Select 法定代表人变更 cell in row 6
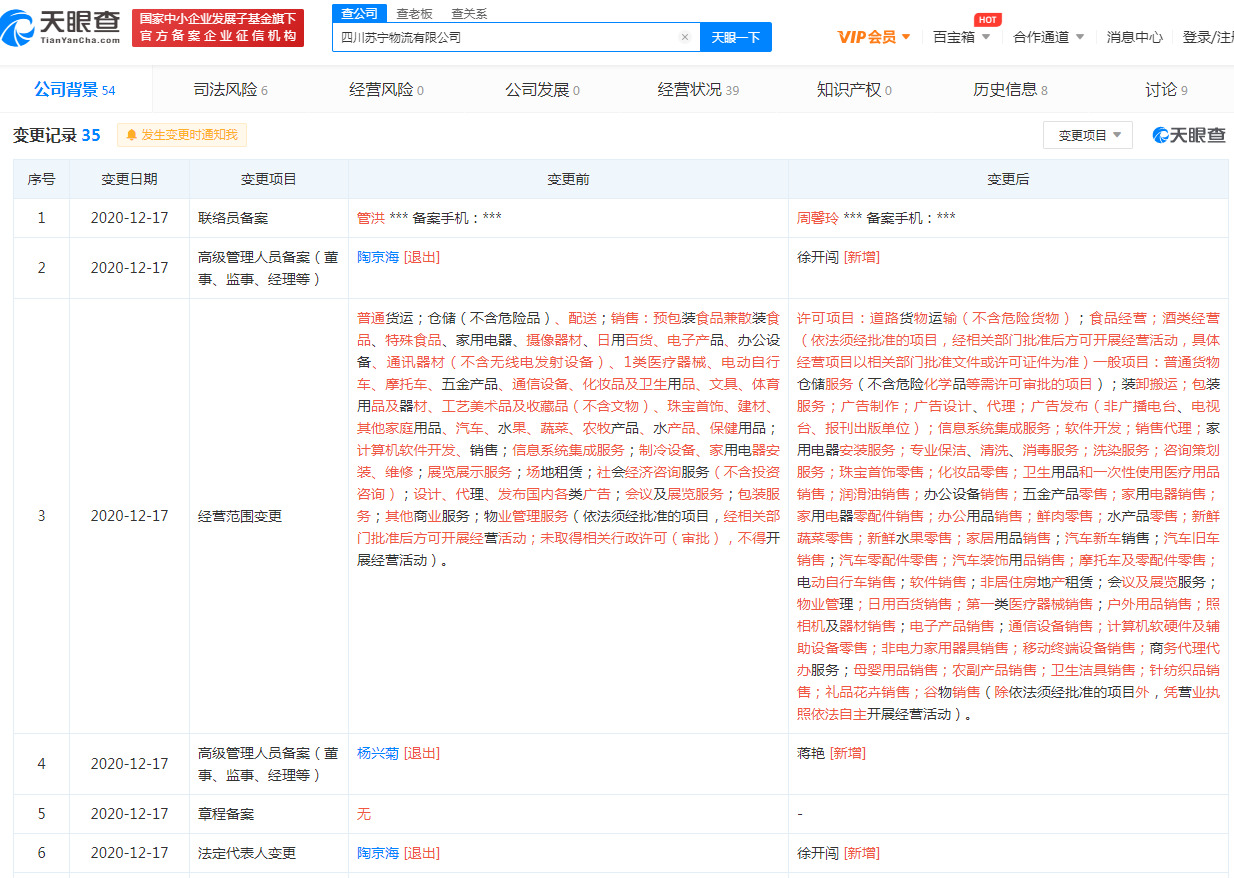 click(x=269, y=853)
